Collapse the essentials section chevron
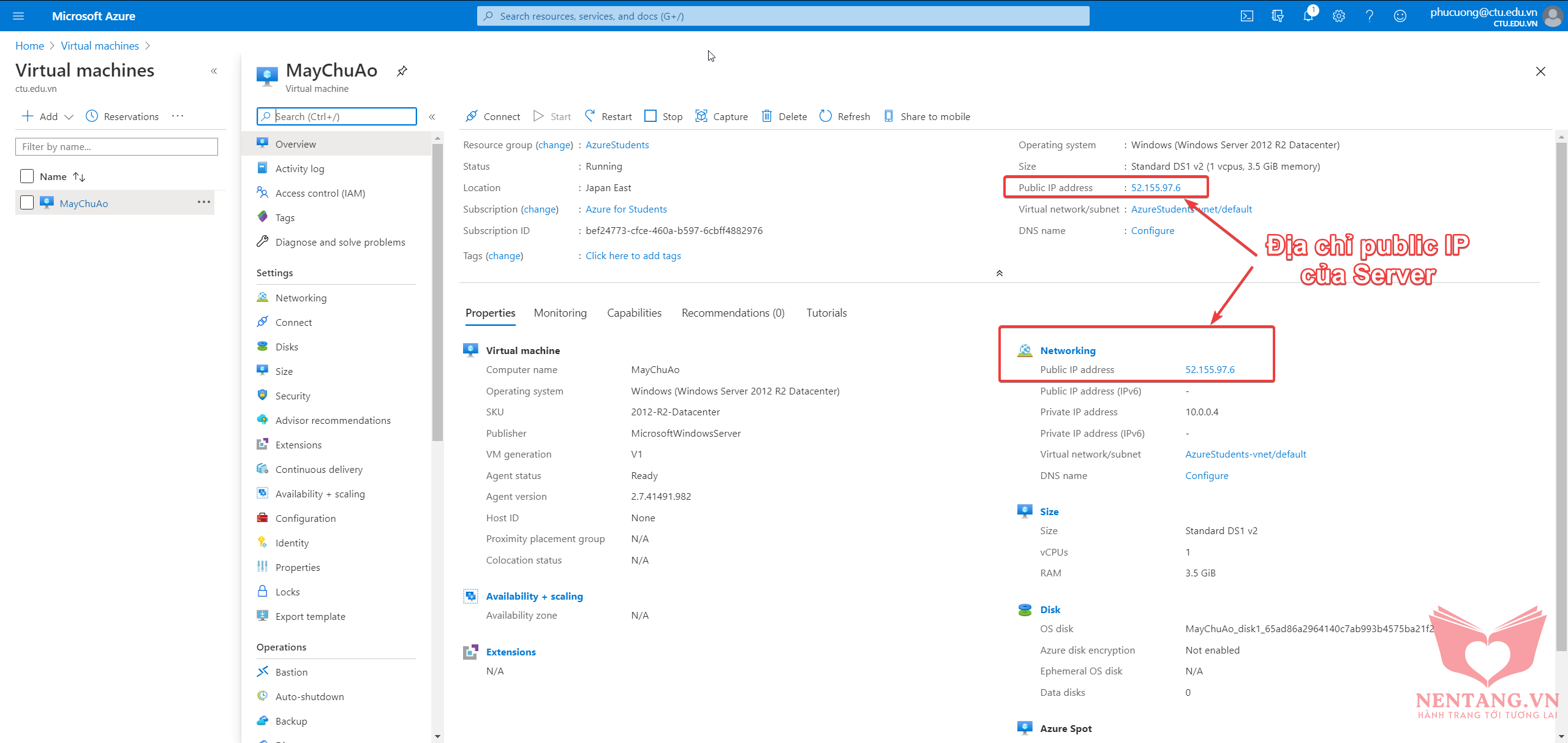The width and height of the screenshot is (1568, 743). coord(999,273)
